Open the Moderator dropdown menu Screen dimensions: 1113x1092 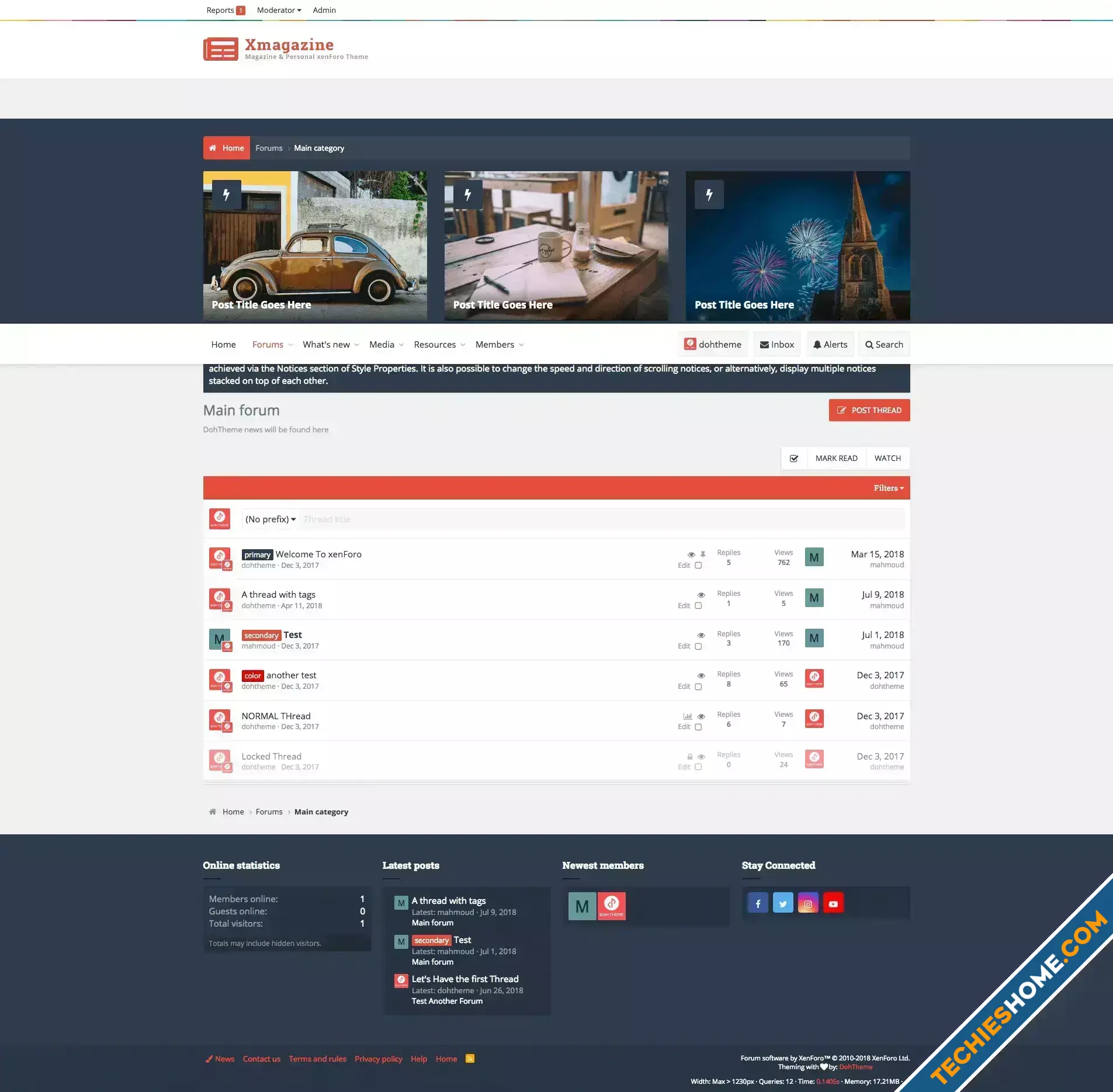click(279, 11)
